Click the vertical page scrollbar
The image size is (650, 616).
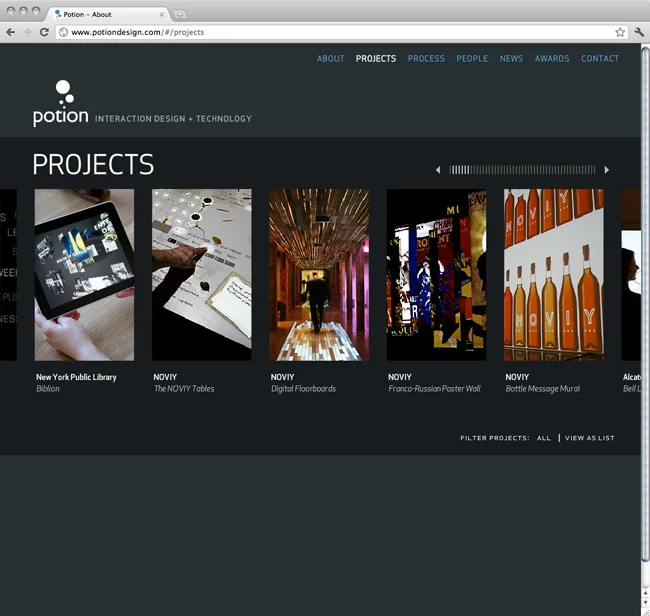pos(645,305)
